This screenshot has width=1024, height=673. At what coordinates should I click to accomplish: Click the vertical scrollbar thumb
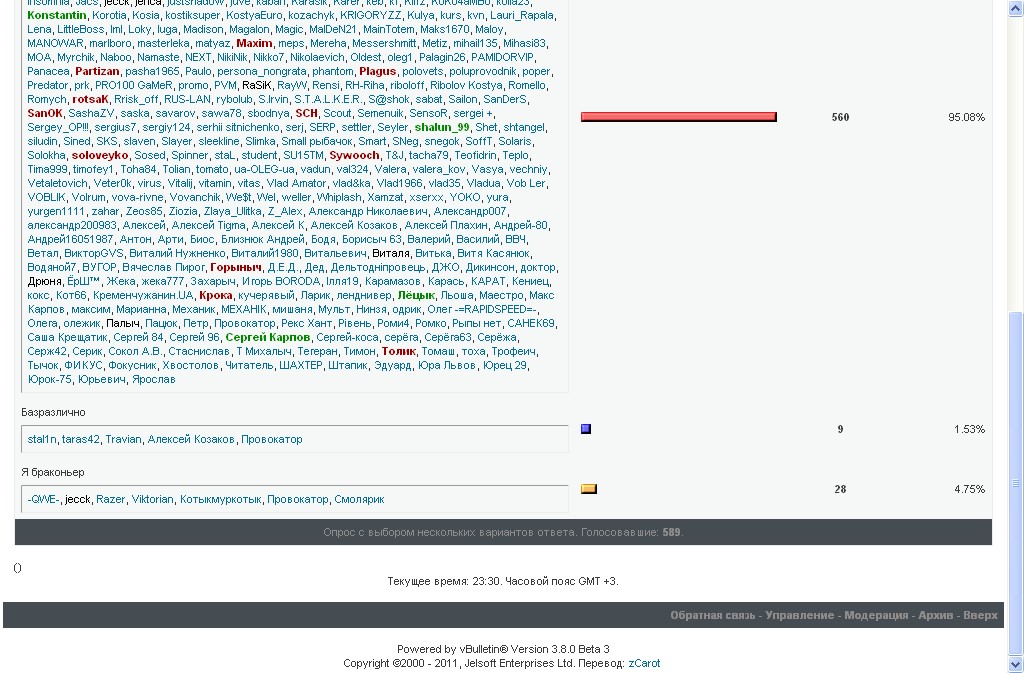(1016, 480)
